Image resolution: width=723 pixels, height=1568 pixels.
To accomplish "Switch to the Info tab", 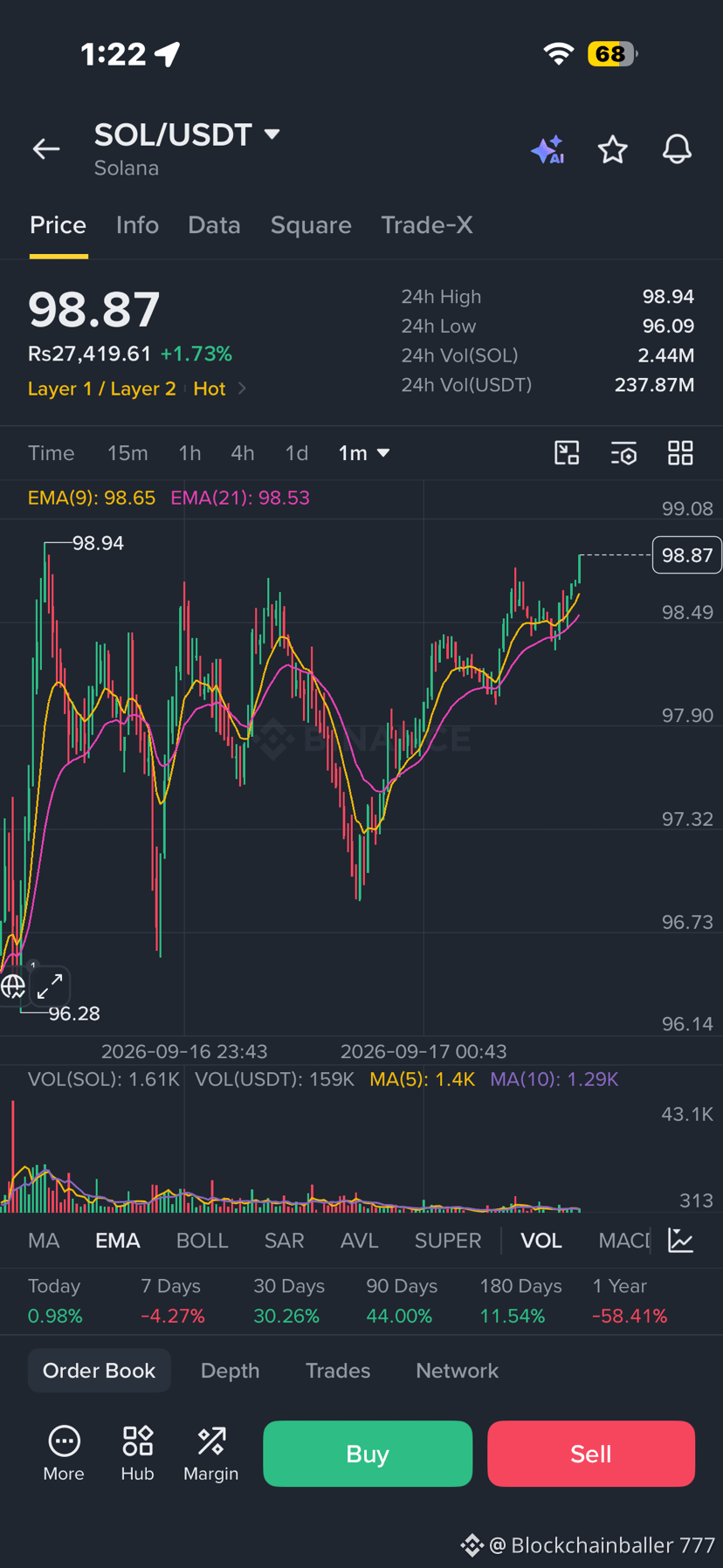I will tap(137, 225).
